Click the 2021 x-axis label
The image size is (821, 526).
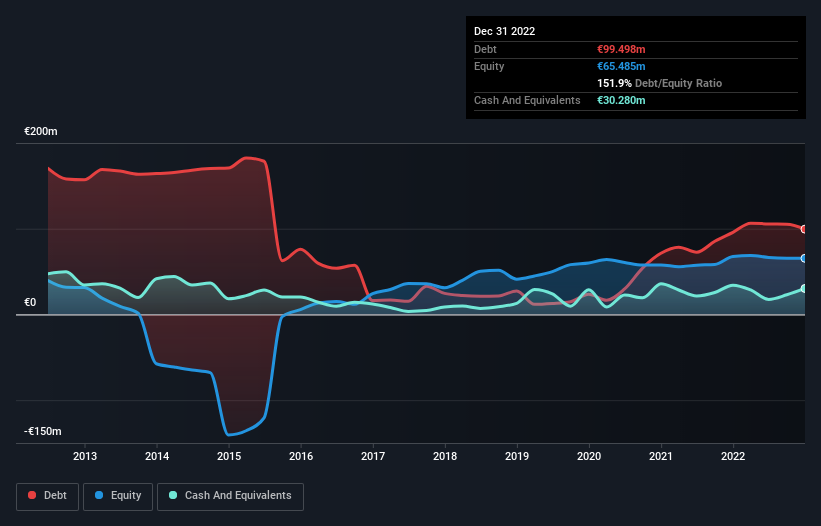(x=661, y=456)
